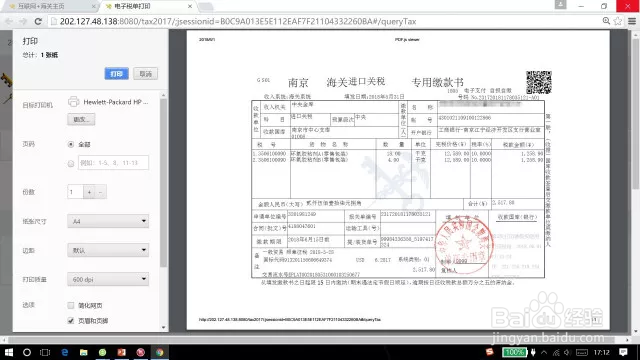Image resolution: width=640 pixels, height=360 pixels.
Task: Open the Windows Start menu
Action: (x=9, y=352)
